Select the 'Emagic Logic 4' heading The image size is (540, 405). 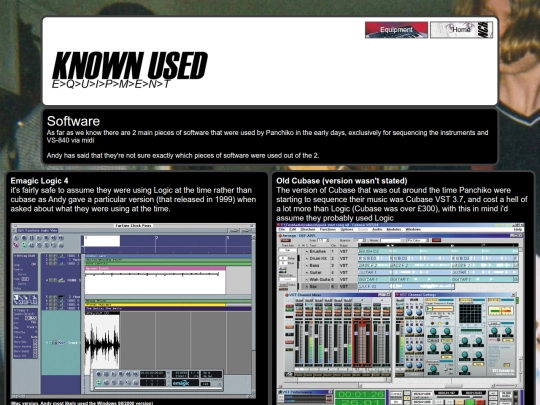click(39, 181)
